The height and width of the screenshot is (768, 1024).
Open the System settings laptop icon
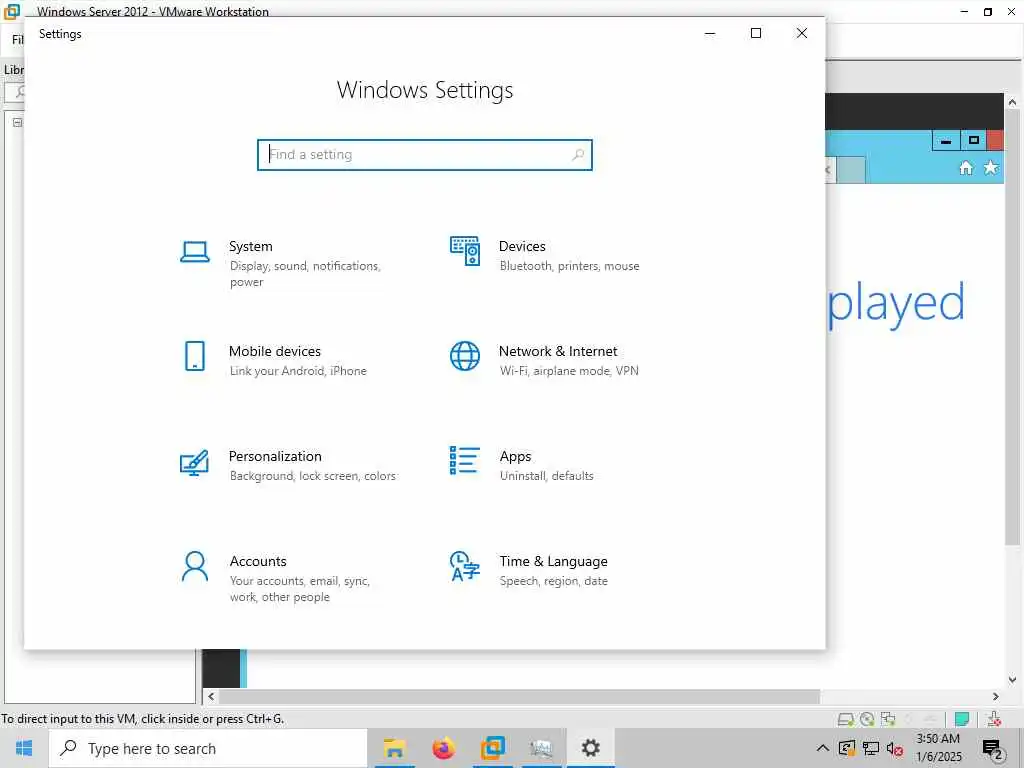(x=195, y=251)
